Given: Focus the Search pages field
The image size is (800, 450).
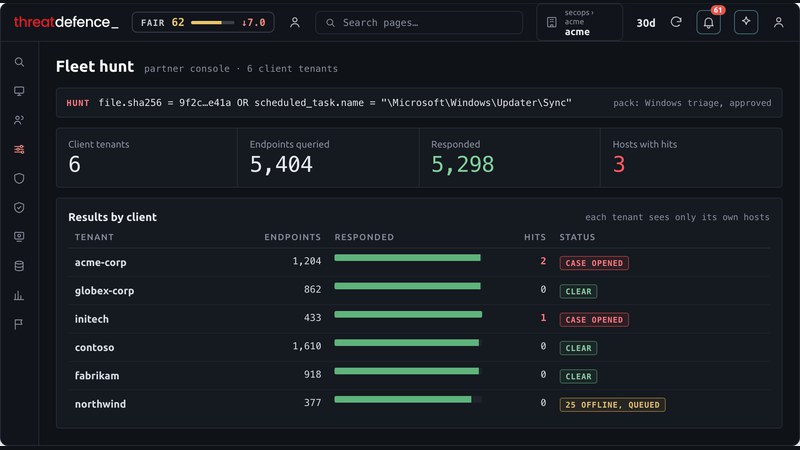Looking at the screenshot, I should click(419, 22).
